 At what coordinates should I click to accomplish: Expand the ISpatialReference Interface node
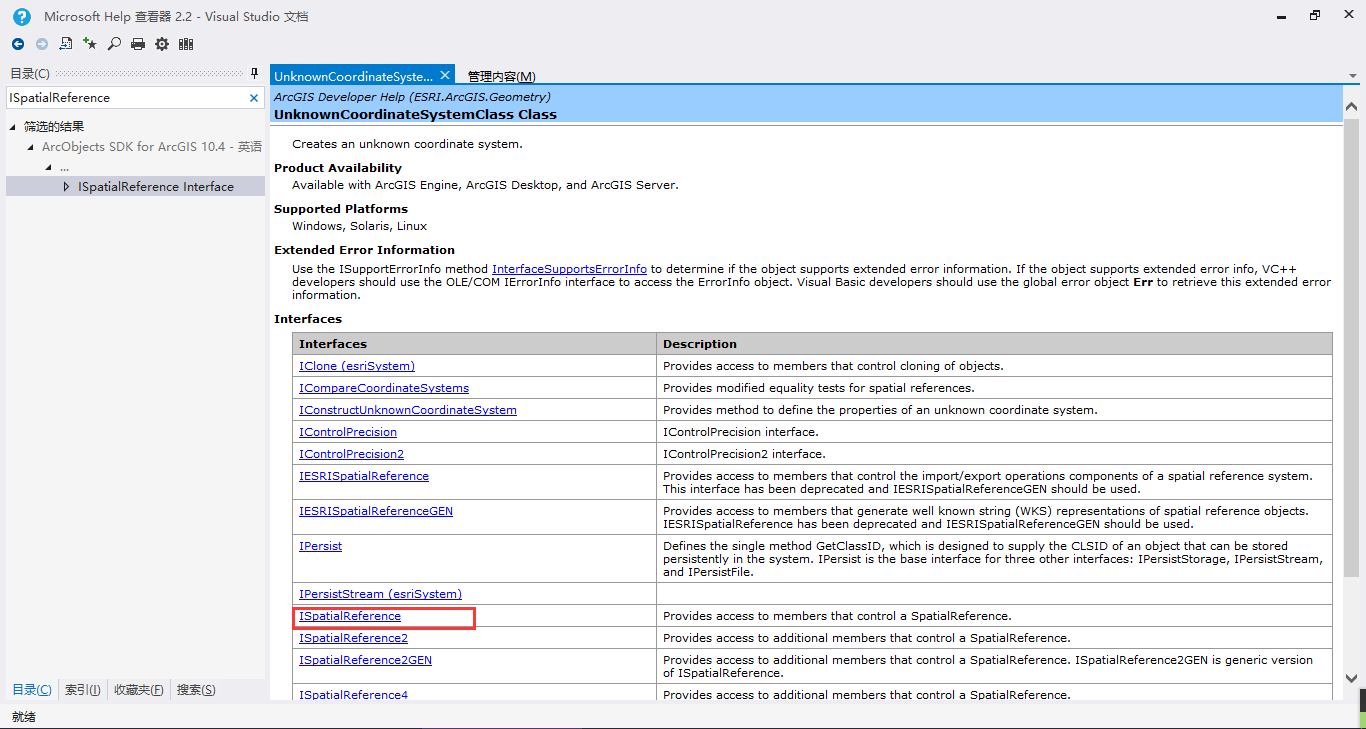coord(67,187)
